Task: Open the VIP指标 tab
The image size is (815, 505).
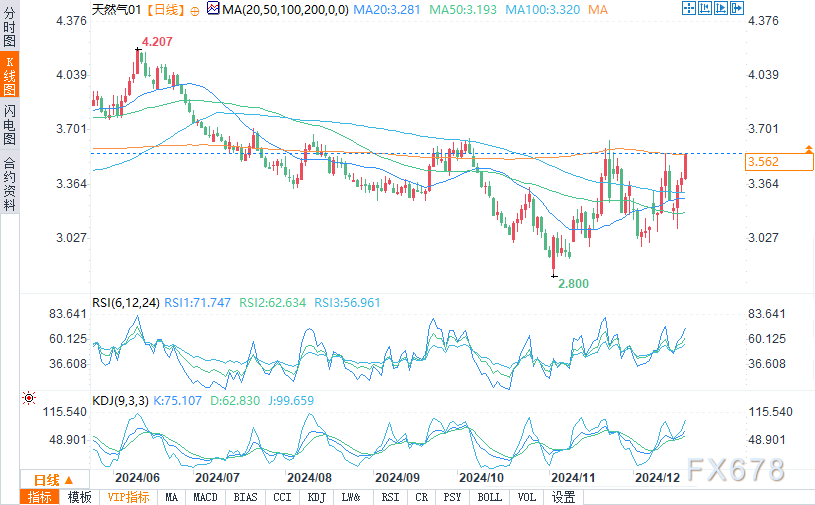Action: (x=128, y=497)
